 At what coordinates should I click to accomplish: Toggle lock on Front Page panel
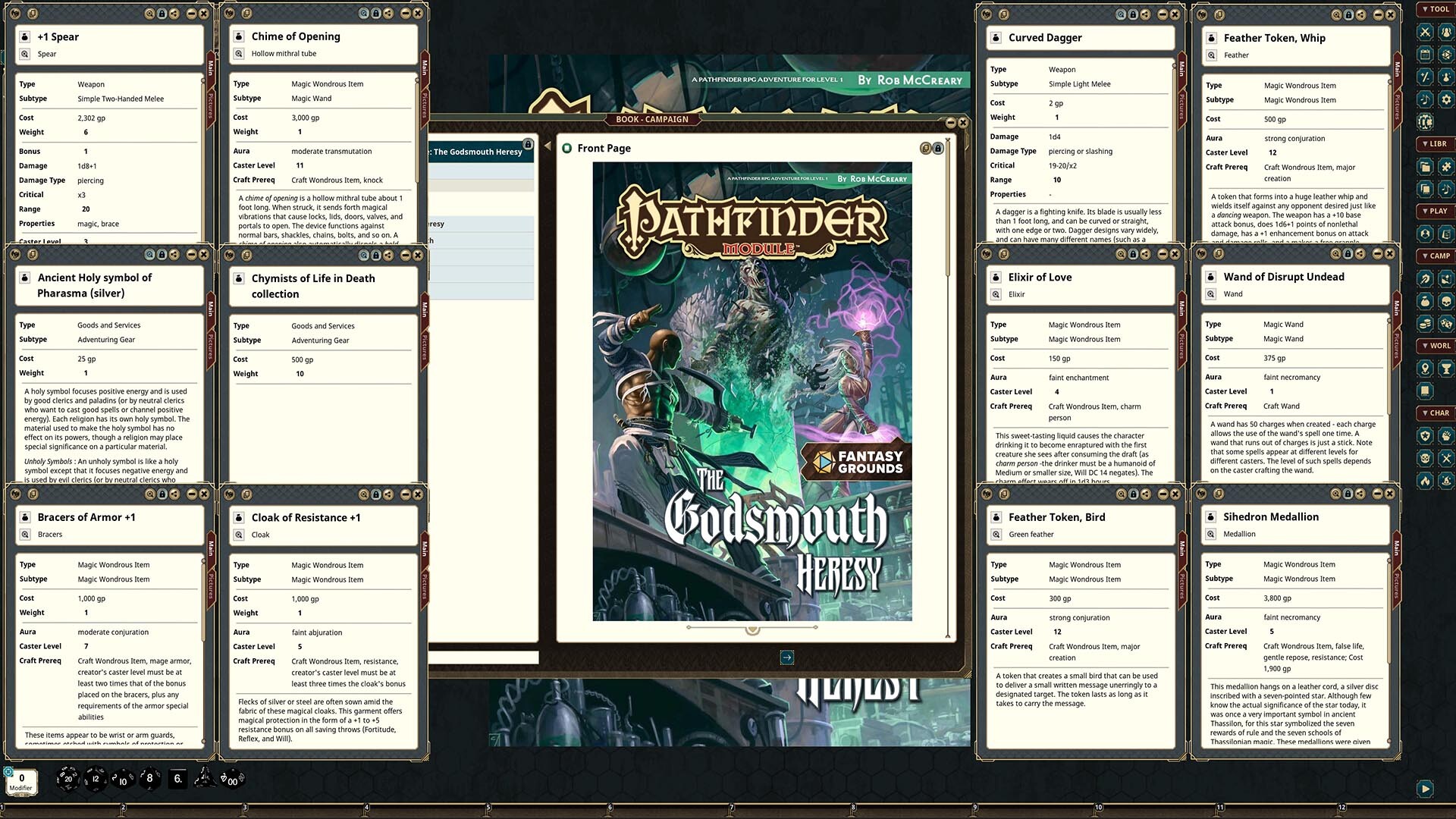click(x=938, y=149)
